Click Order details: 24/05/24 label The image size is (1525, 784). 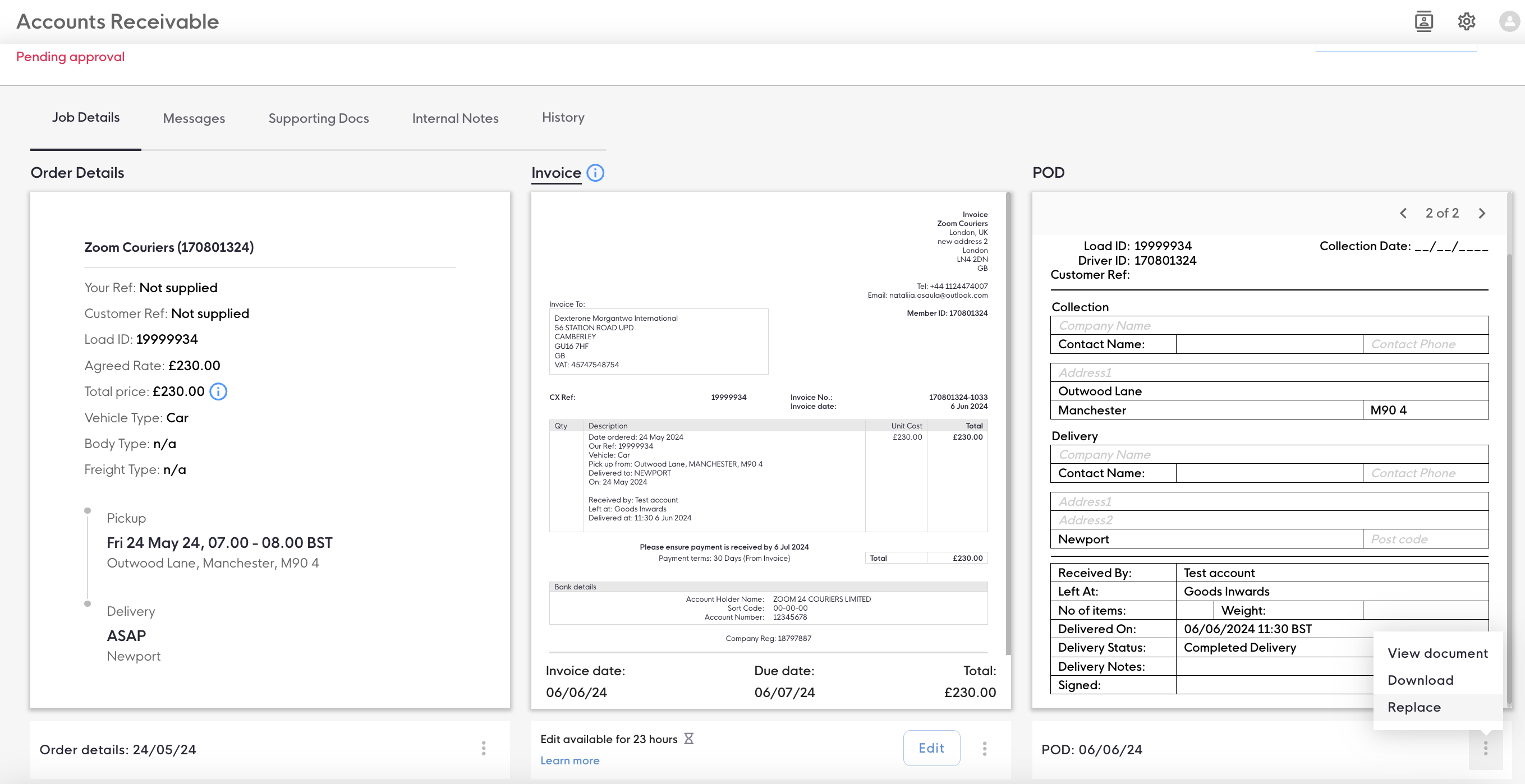click(118, 750)
